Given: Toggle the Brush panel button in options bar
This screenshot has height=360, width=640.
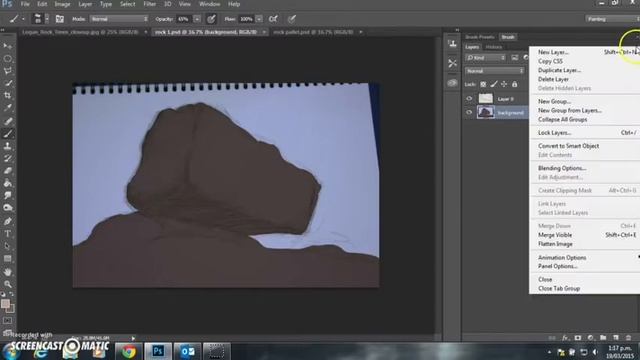Looking at the screenshot, I should pos(60,19).
